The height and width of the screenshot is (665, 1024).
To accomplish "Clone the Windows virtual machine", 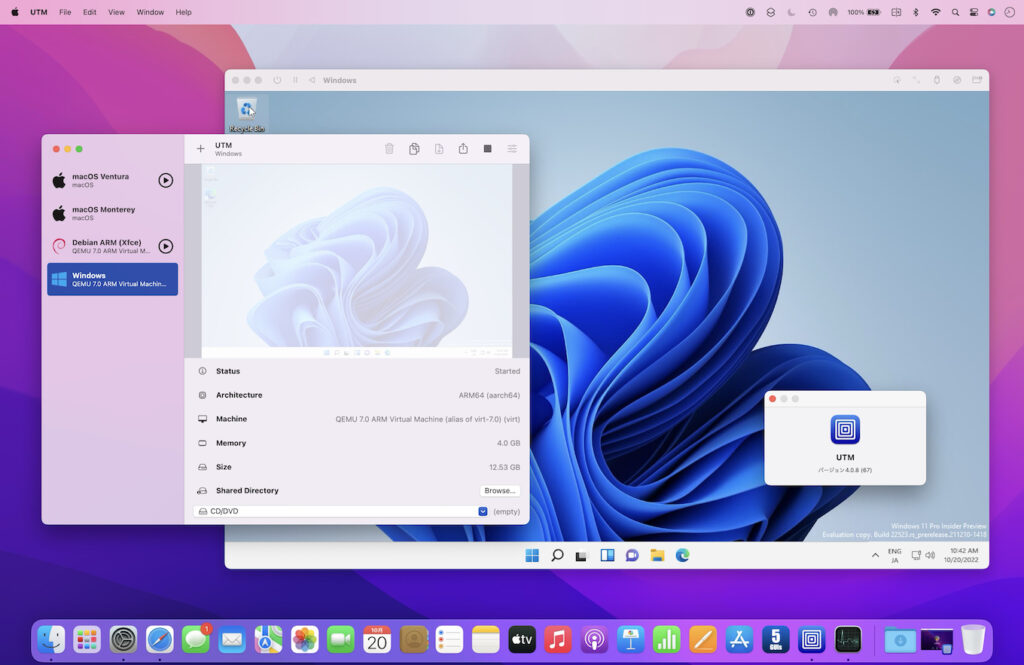I will click(414, 148).
